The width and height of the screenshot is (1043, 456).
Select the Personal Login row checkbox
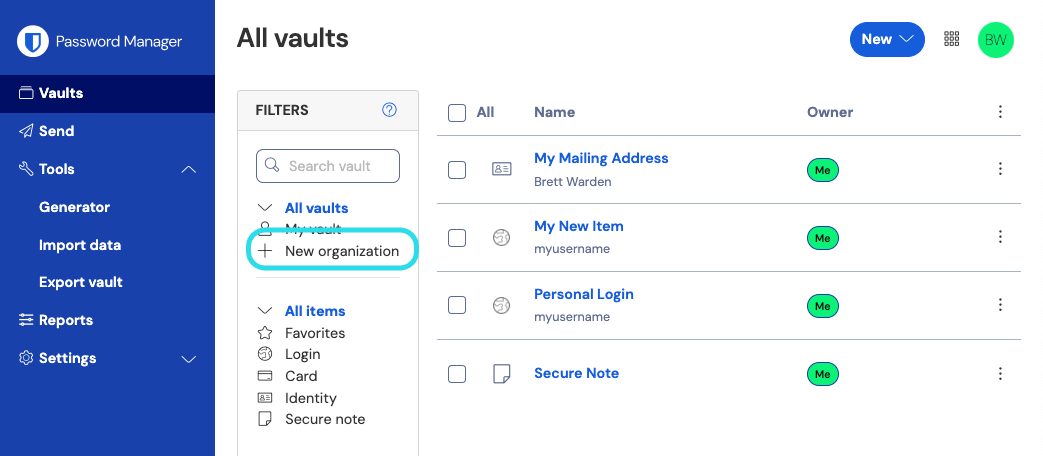coord(457,305)
